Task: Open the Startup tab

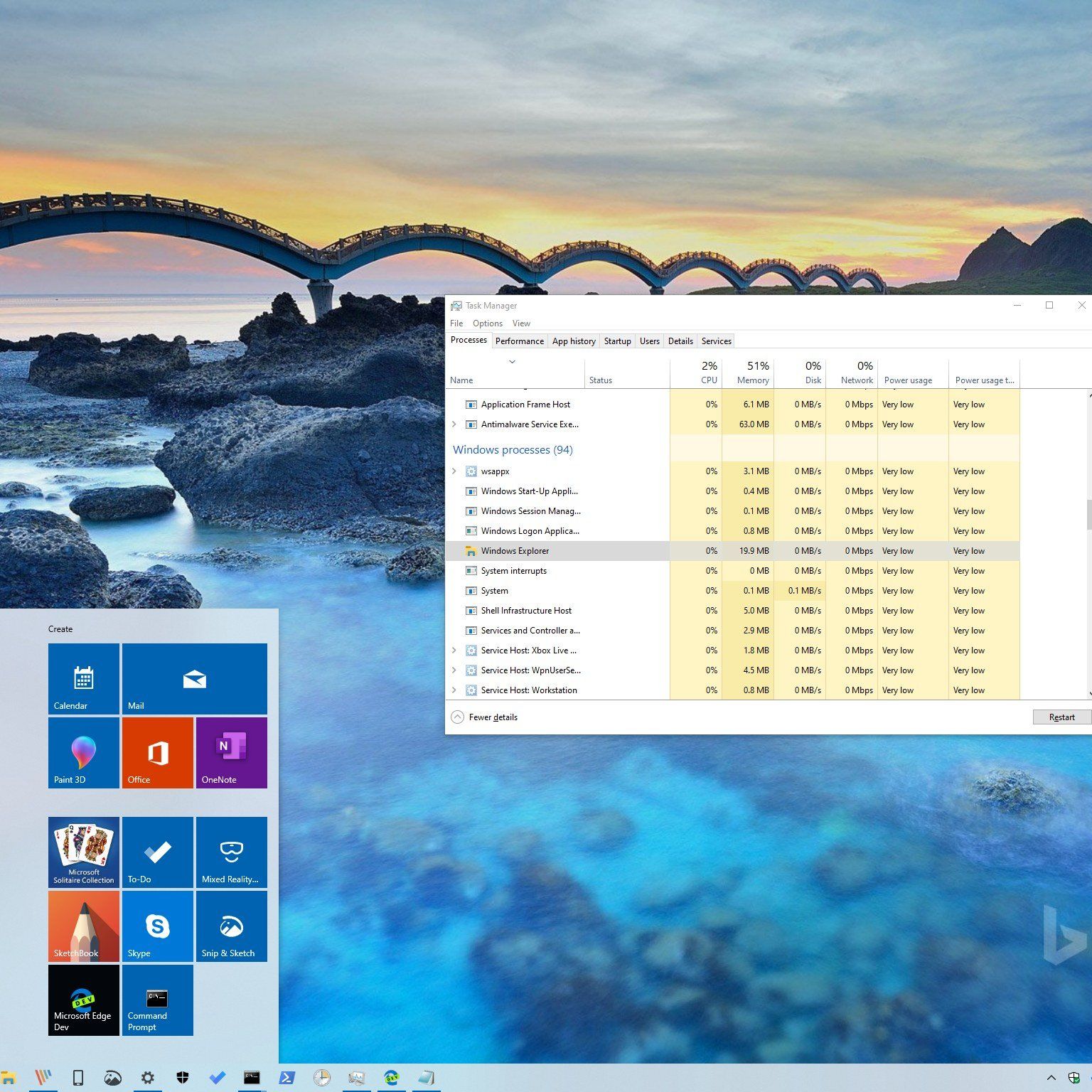Action: [617, 341]
